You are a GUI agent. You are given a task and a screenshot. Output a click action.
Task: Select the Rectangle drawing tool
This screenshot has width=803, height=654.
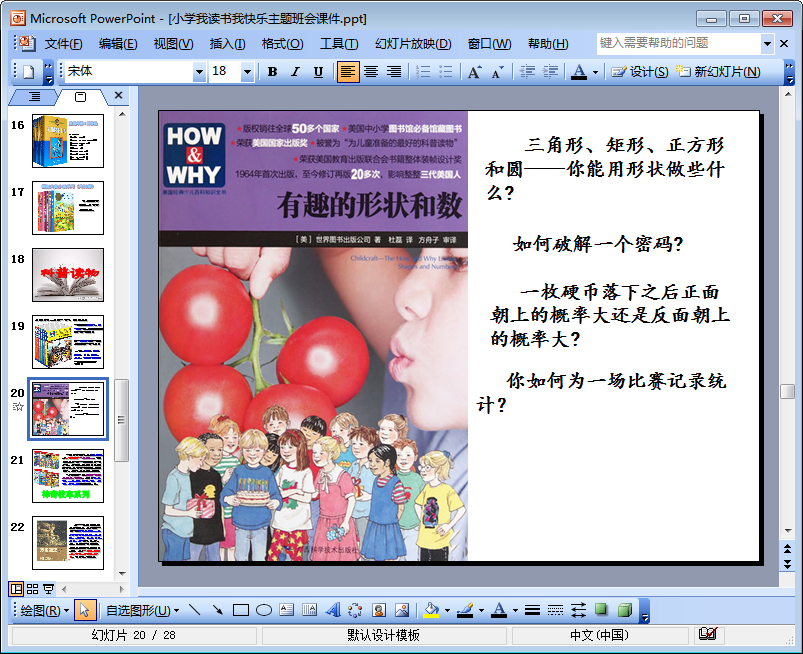pyautogui.click(x=241, y=610)
